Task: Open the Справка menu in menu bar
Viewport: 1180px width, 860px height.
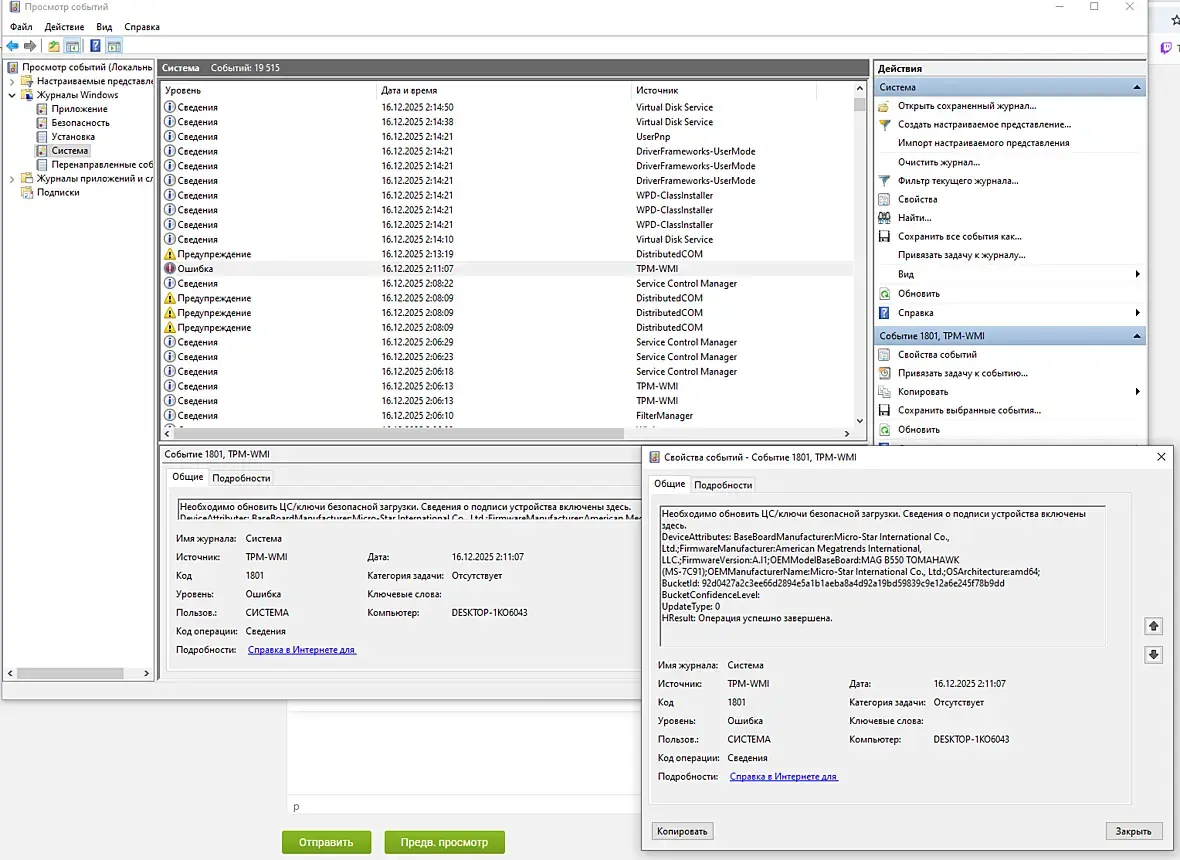Action: 142,27
